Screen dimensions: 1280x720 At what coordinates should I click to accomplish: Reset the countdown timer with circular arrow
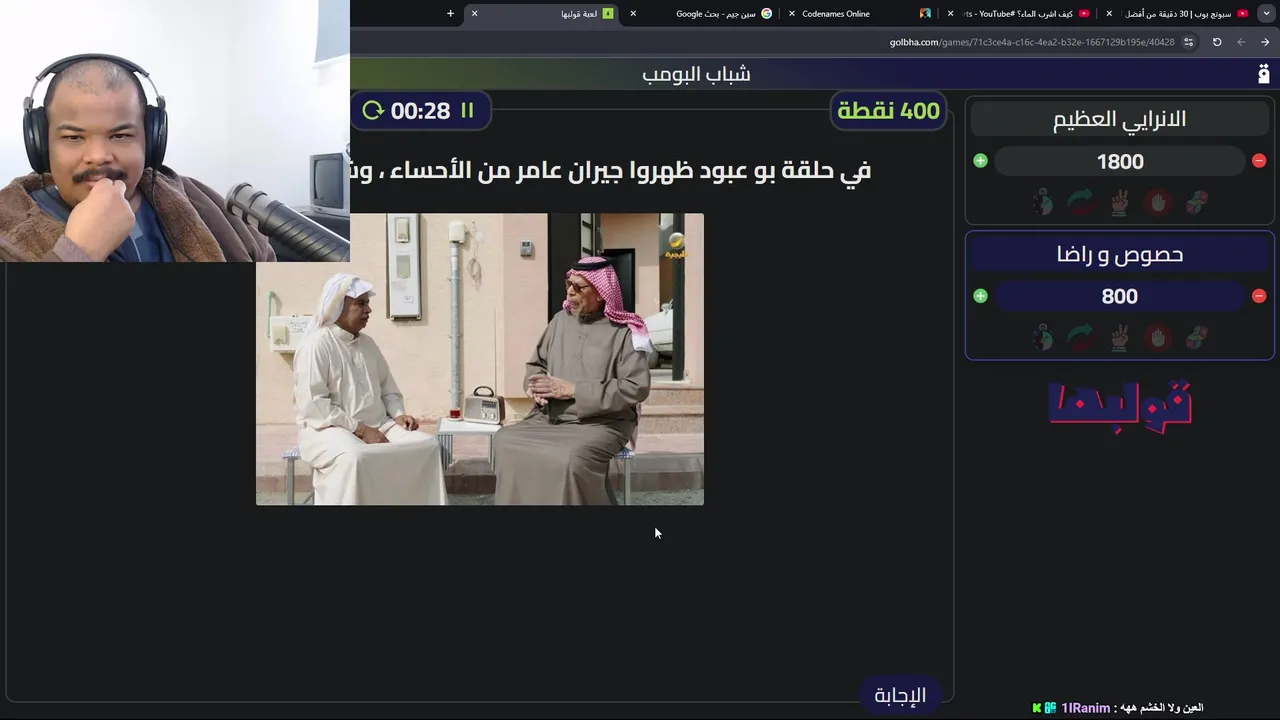click(x=373, y=111)
